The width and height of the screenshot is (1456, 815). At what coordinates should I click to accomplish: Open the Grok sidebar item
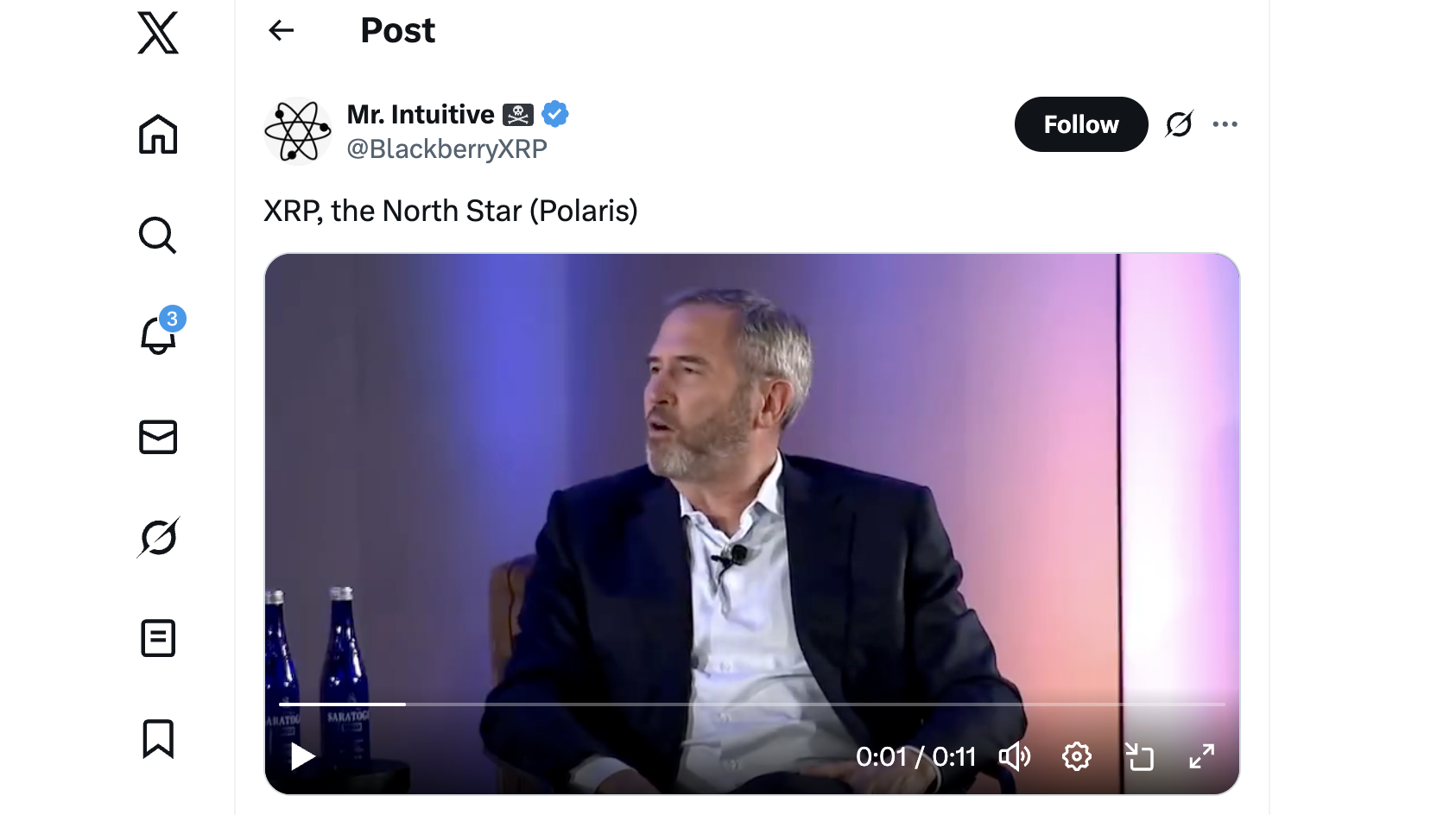point(157,537)
